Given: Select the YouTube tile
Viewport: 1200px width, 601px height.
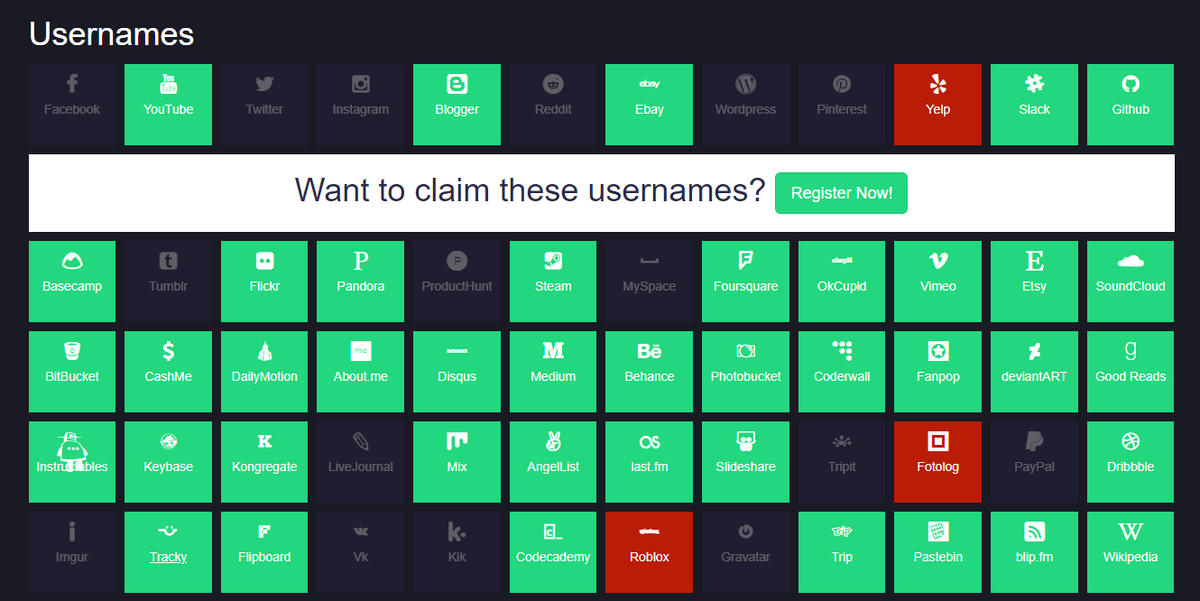Looking at the screenshot, I should point(168,105).
